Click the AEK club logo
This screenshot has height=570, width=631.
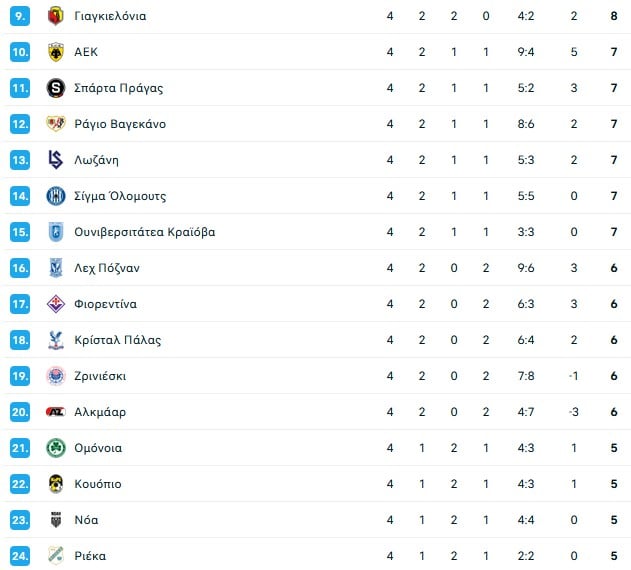click(x=55, y=52)
